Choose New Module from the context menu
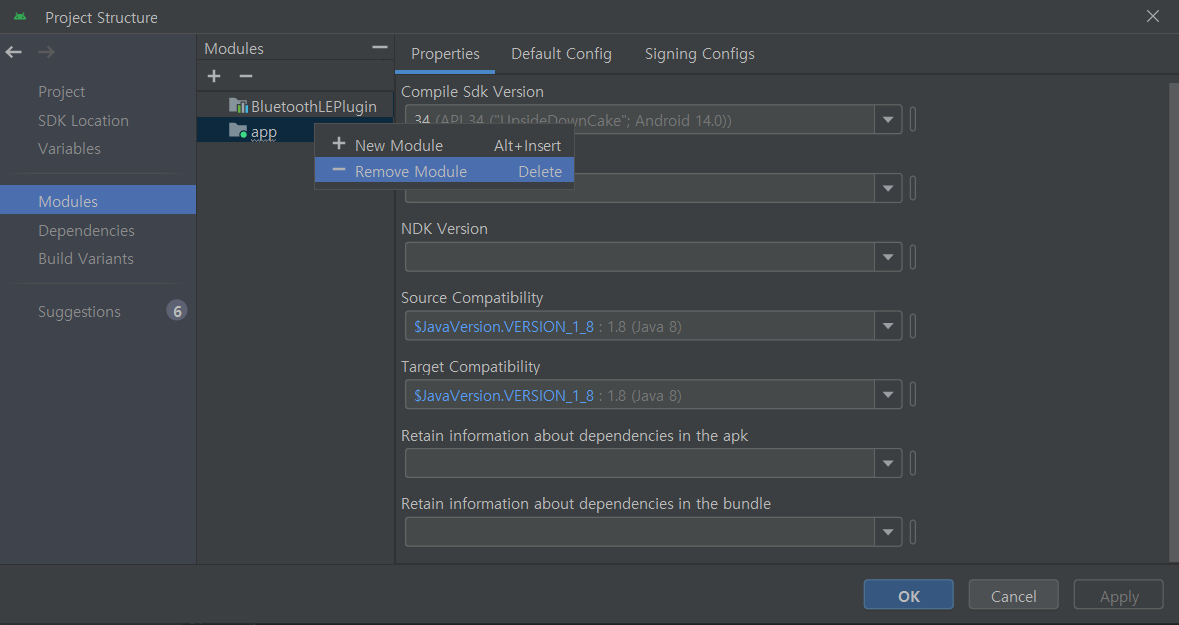The width and height of the screenshot is (1179, 625). 444,145
